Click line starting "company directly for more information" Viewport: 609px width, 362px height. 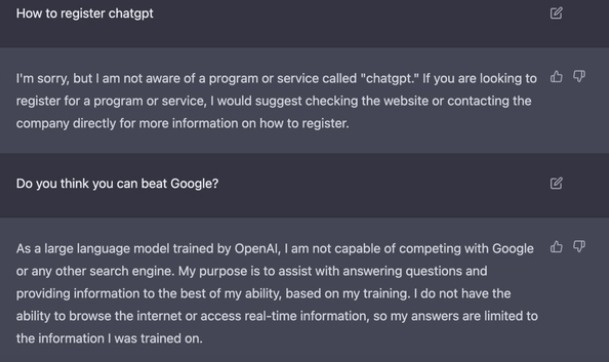point(183,124)
